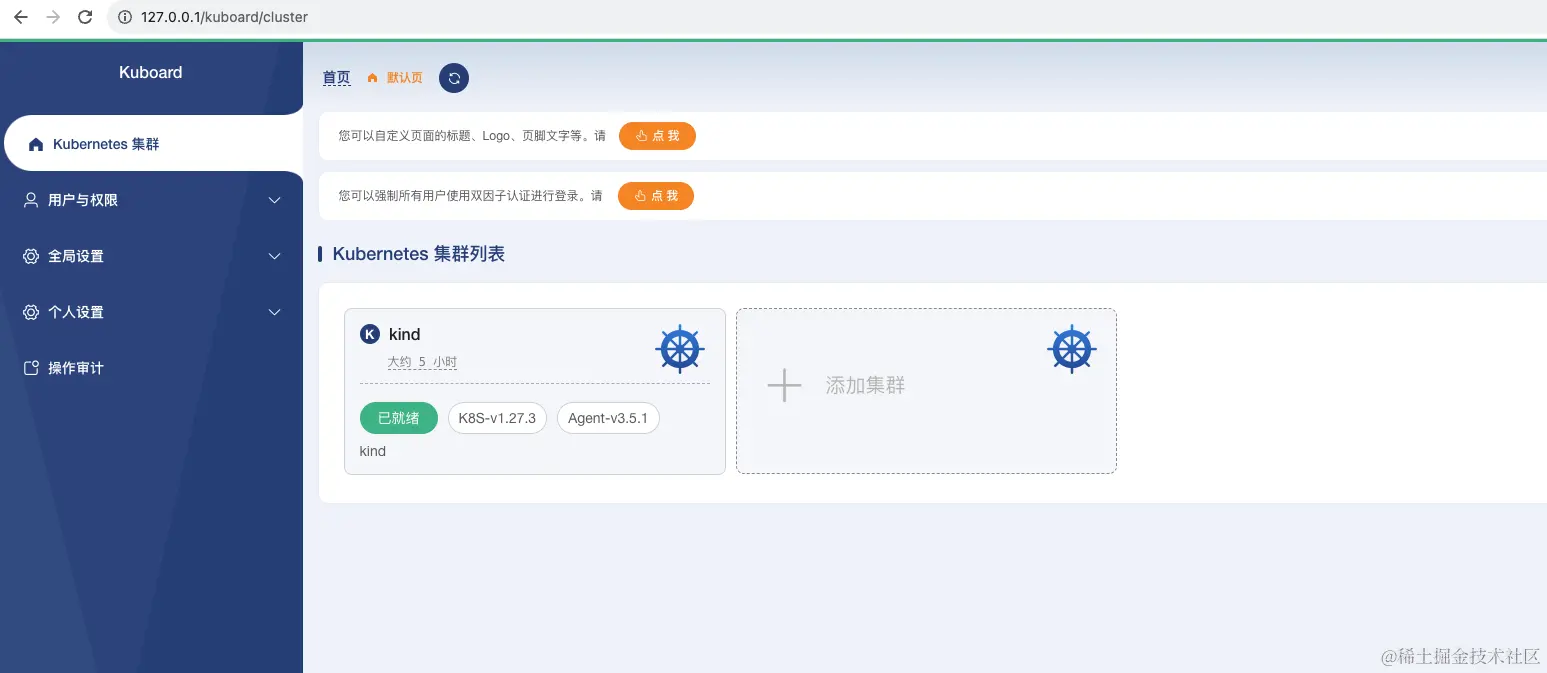Open the Kubernetes 集群 menu item
This screenshot has height=673, width=1547.
click(x=152, y=144)
